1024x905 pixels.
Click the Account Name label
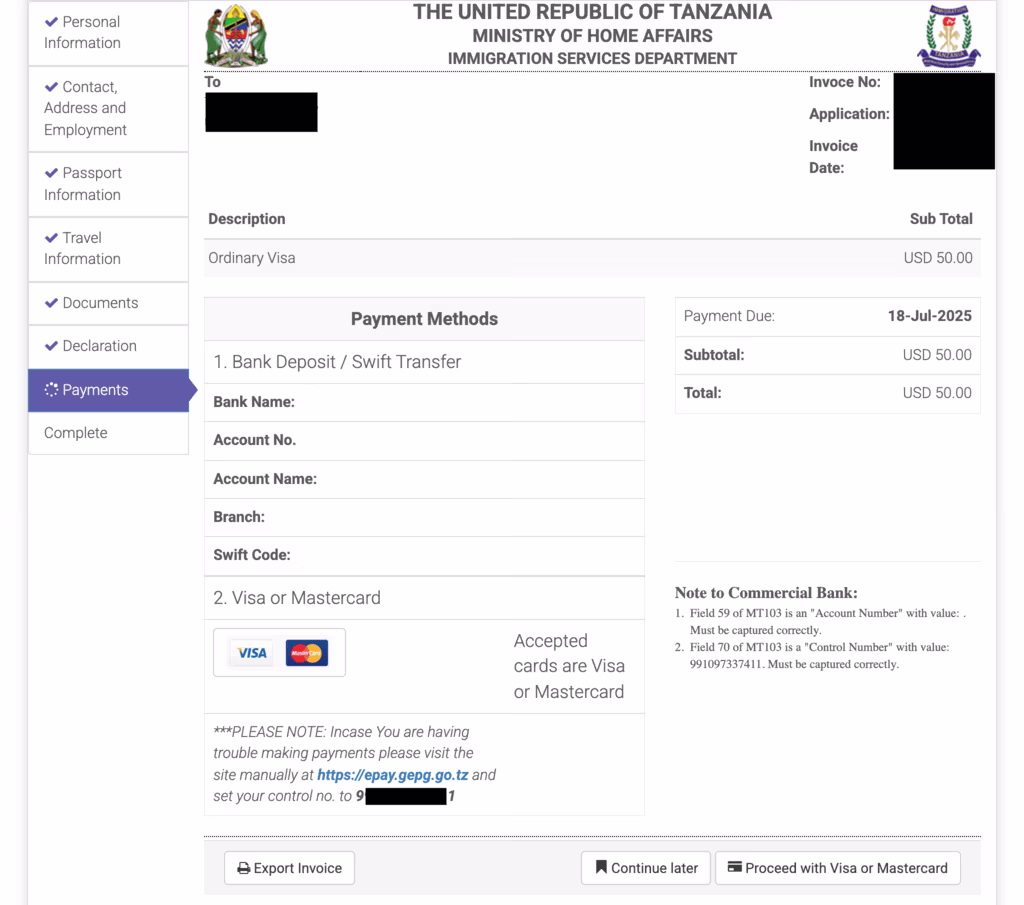tap(265, 479)
